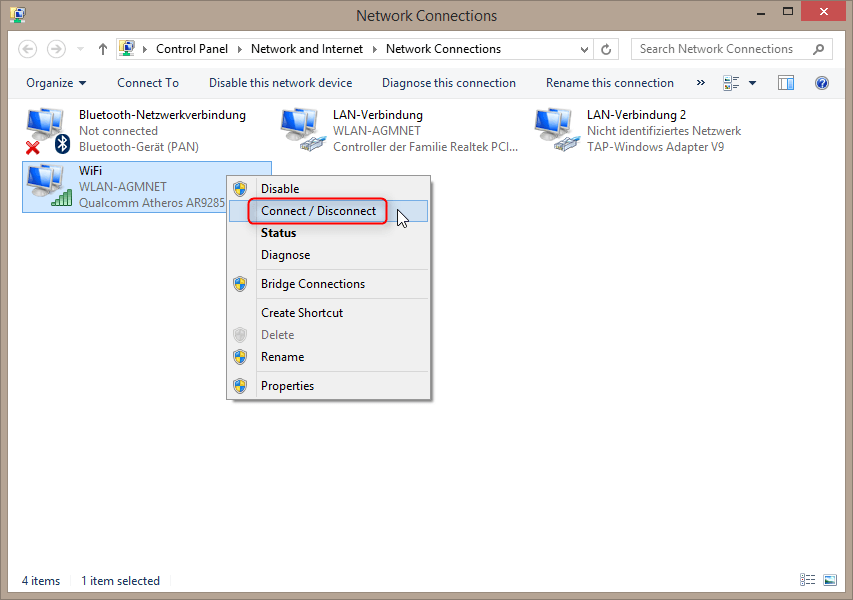
Task: Show more toolbar commands chevron
Action: [x=700, y=83]
